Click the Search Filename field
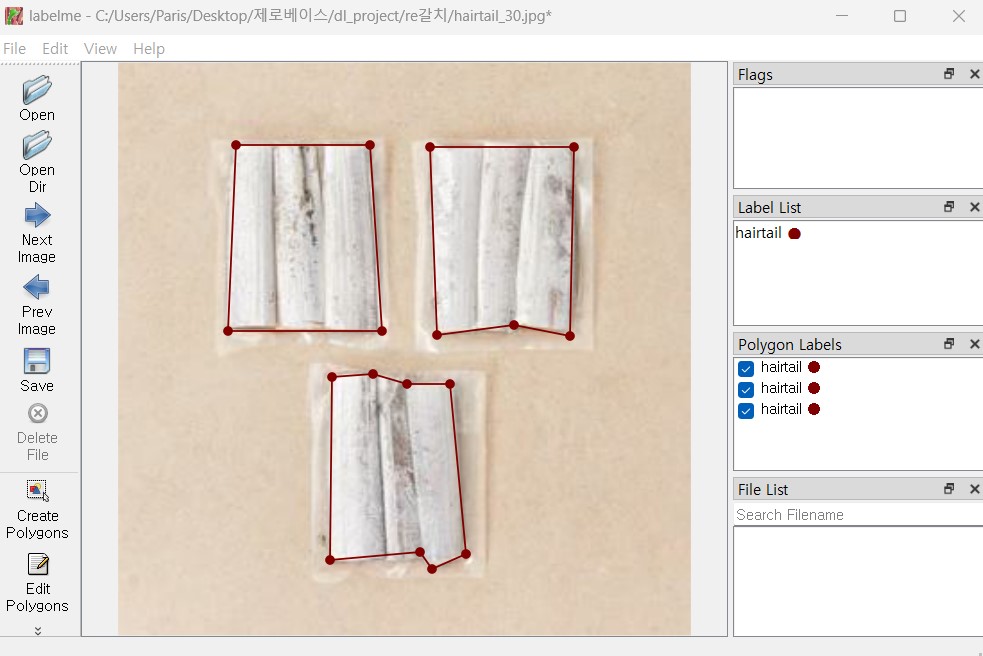The height and width of the screenshot is (656, 983). coord(858,515)
